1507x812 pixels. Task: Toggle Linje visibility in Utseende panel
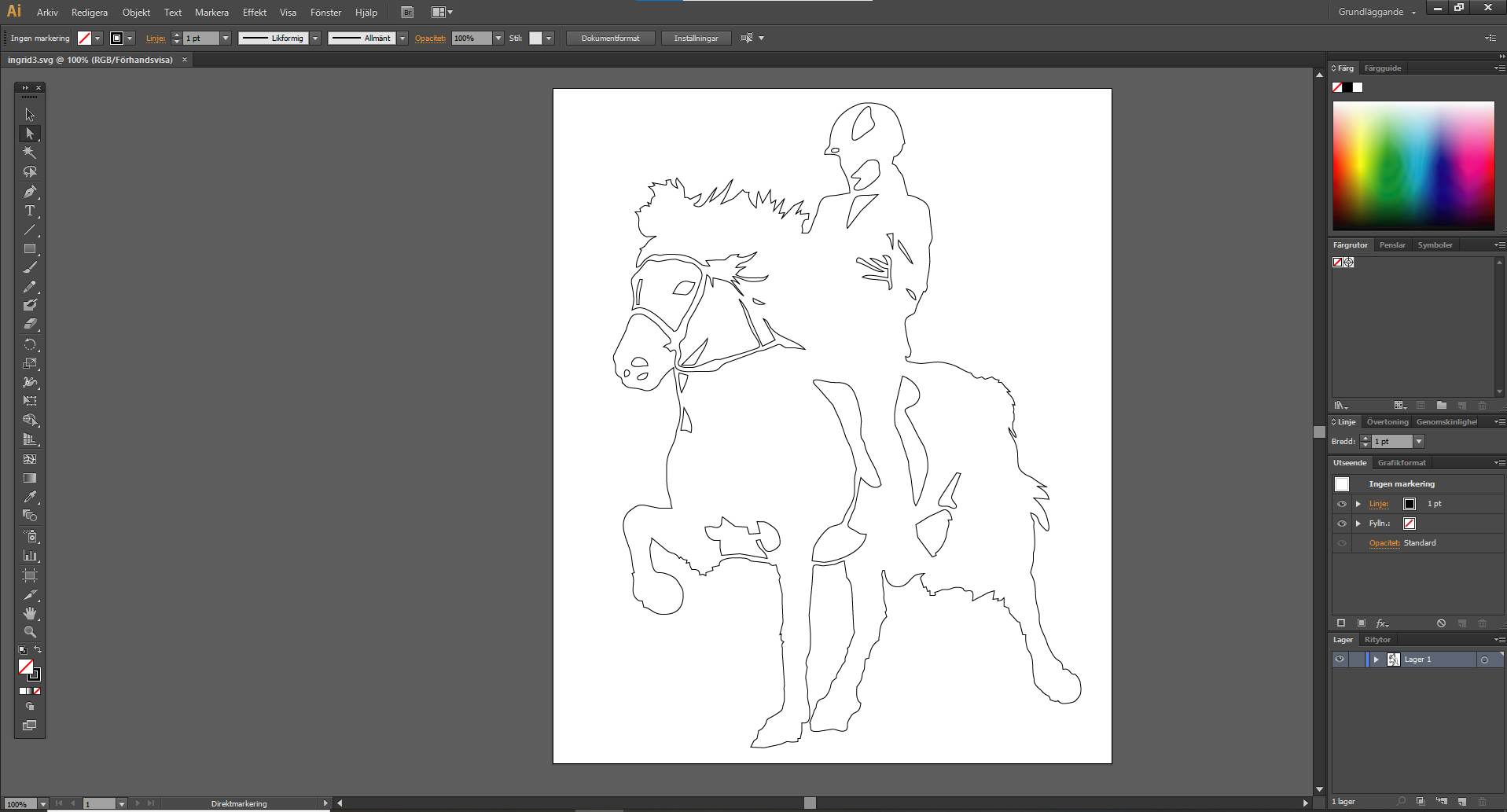pos(1342,504)
